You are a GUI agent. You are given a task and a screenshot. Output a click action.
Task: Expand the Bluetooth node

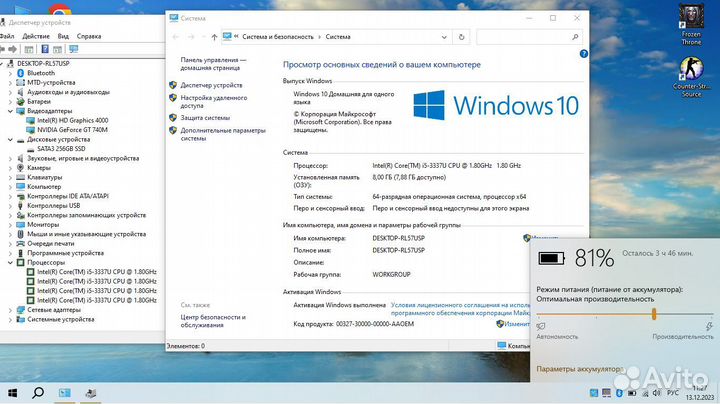coord(10,73)
